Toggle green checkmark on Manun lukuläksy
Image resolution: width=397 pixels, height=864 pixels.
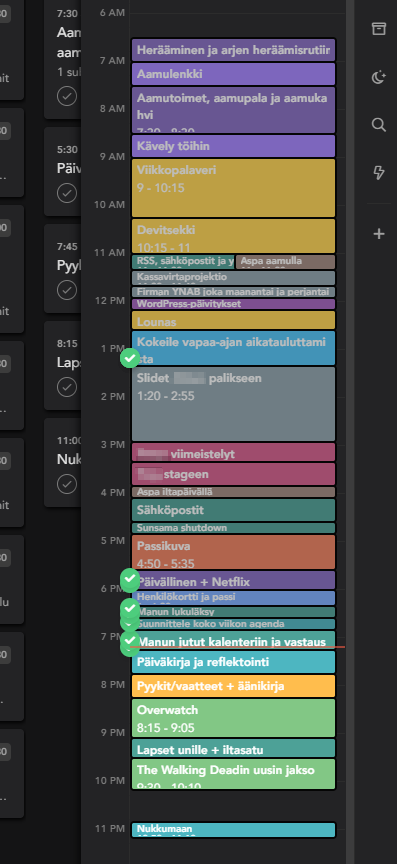tap(130, 608)
